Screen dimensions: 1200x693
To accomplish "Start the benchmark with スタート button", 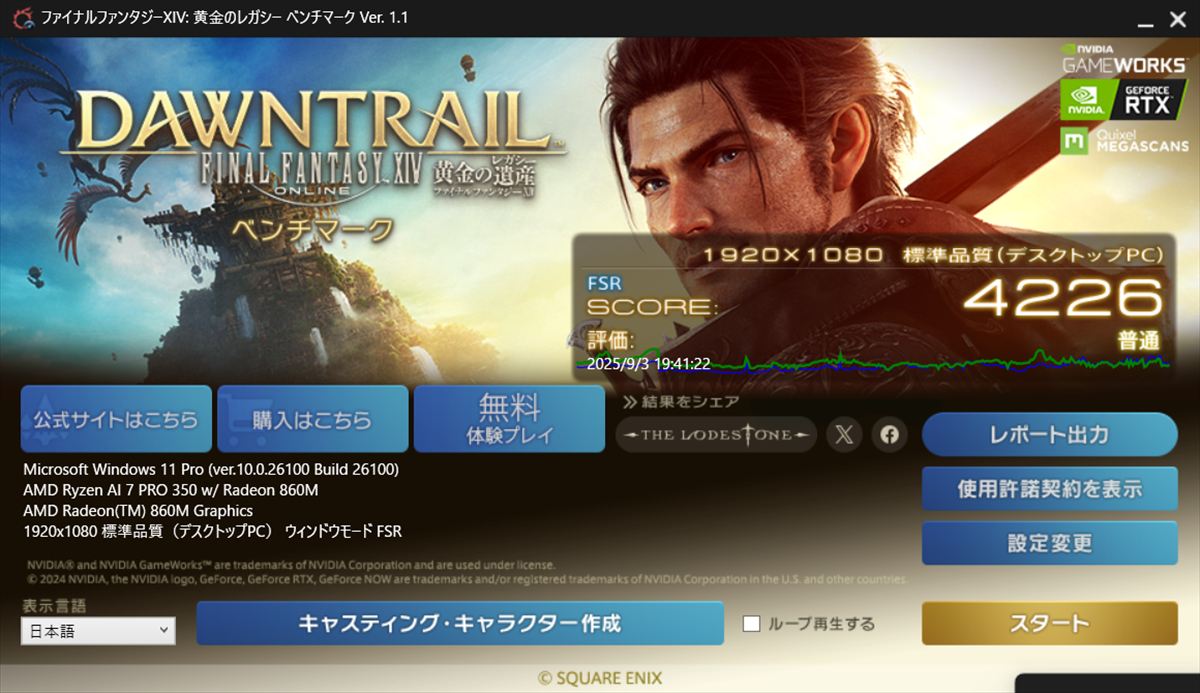I will coord(1049,624).
